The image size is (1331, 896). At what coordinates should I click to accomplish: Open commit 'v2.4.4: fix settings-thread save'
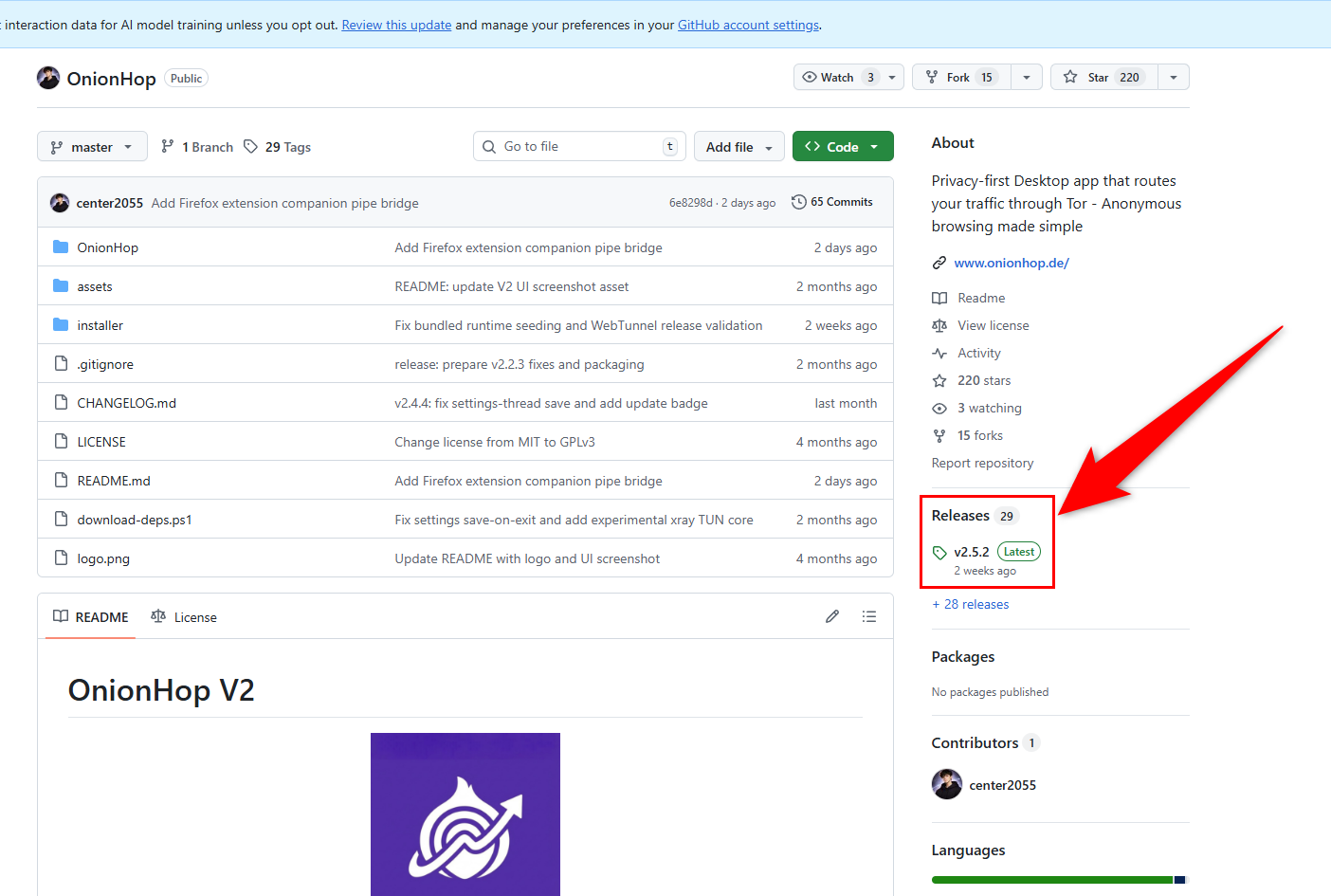pos(552,403)
